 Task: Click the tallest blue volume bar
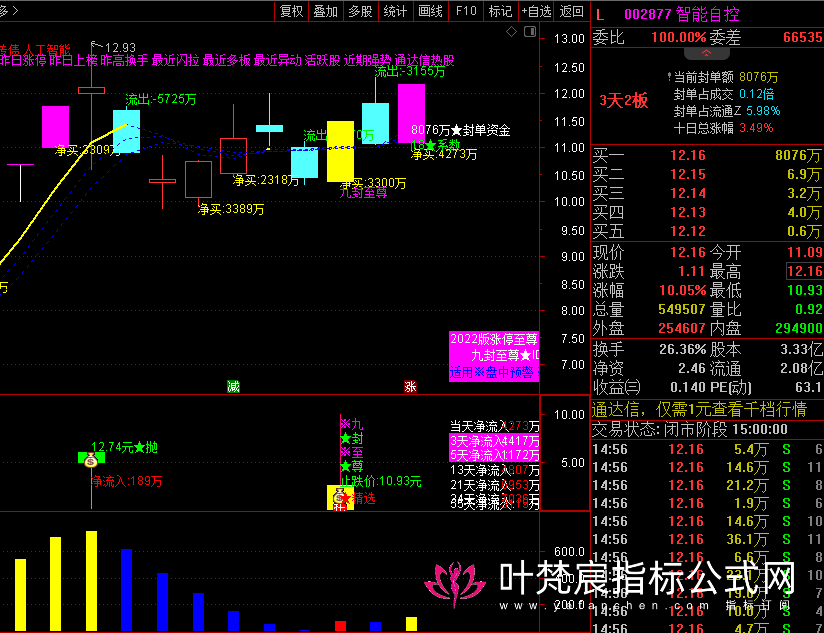click(127, 589)
